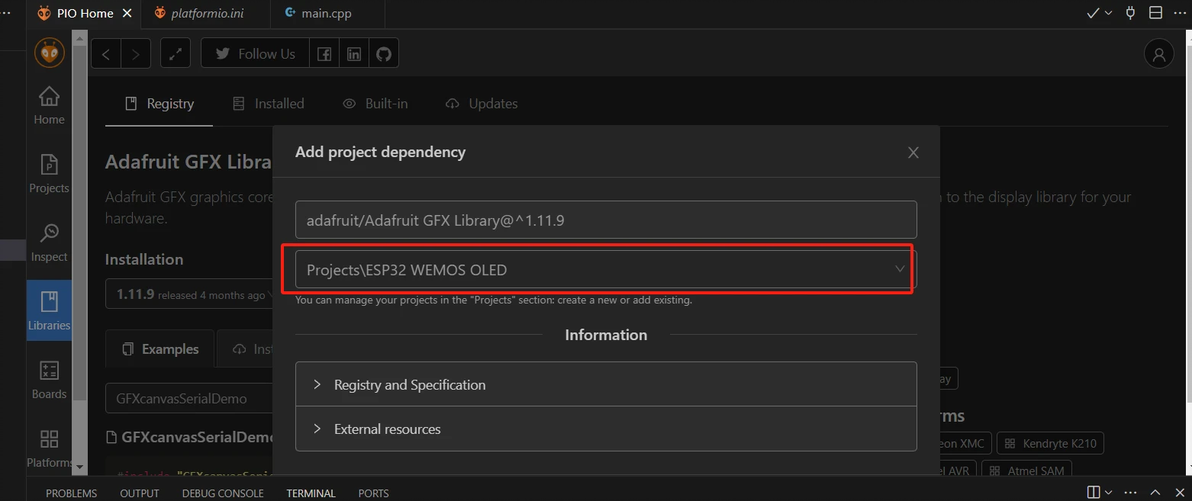Open the GFXcanvasSerialDemo example selector
The height and width of the screenshot is (501, 1192).
[189, 398]
